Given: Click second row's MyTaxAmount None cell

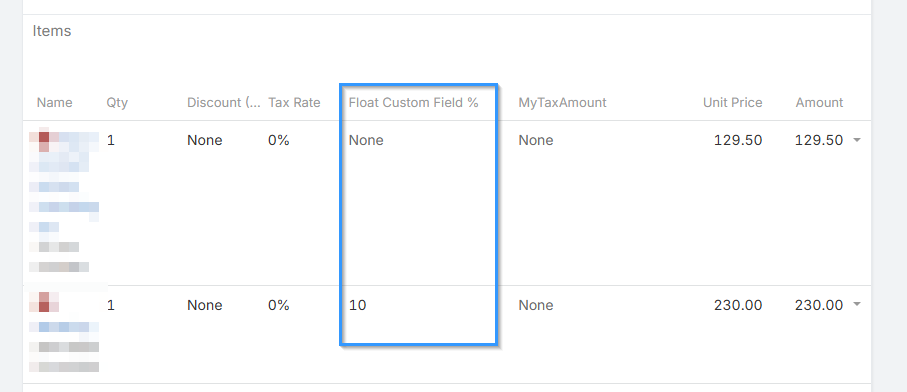Looking at the screenshot, I should point(536,305).
